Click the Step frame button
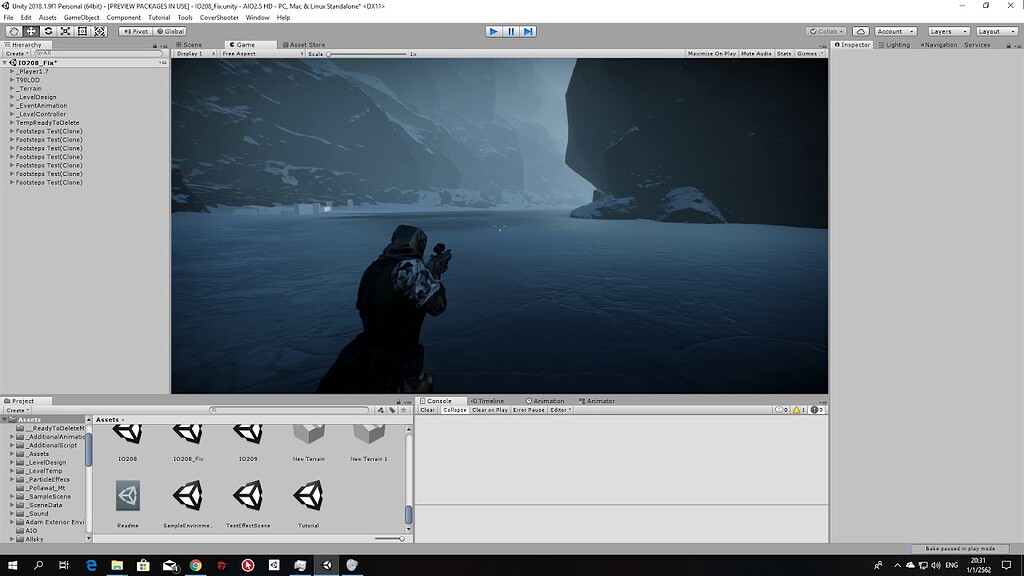The height and width of the screenshot is (576, 1024). (528, 31)
